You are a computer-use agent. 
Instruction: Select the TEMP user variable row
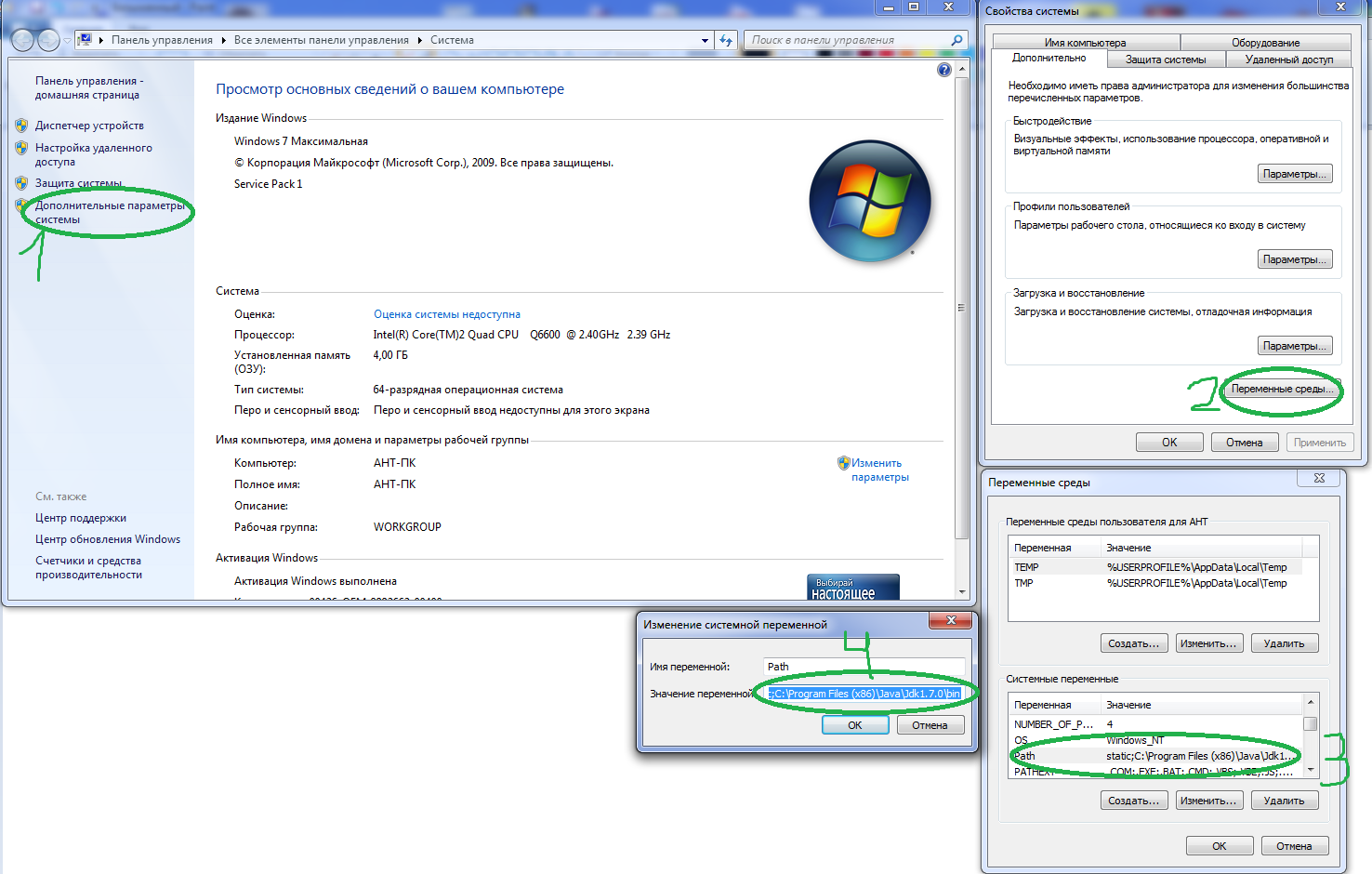[1155, 567]
